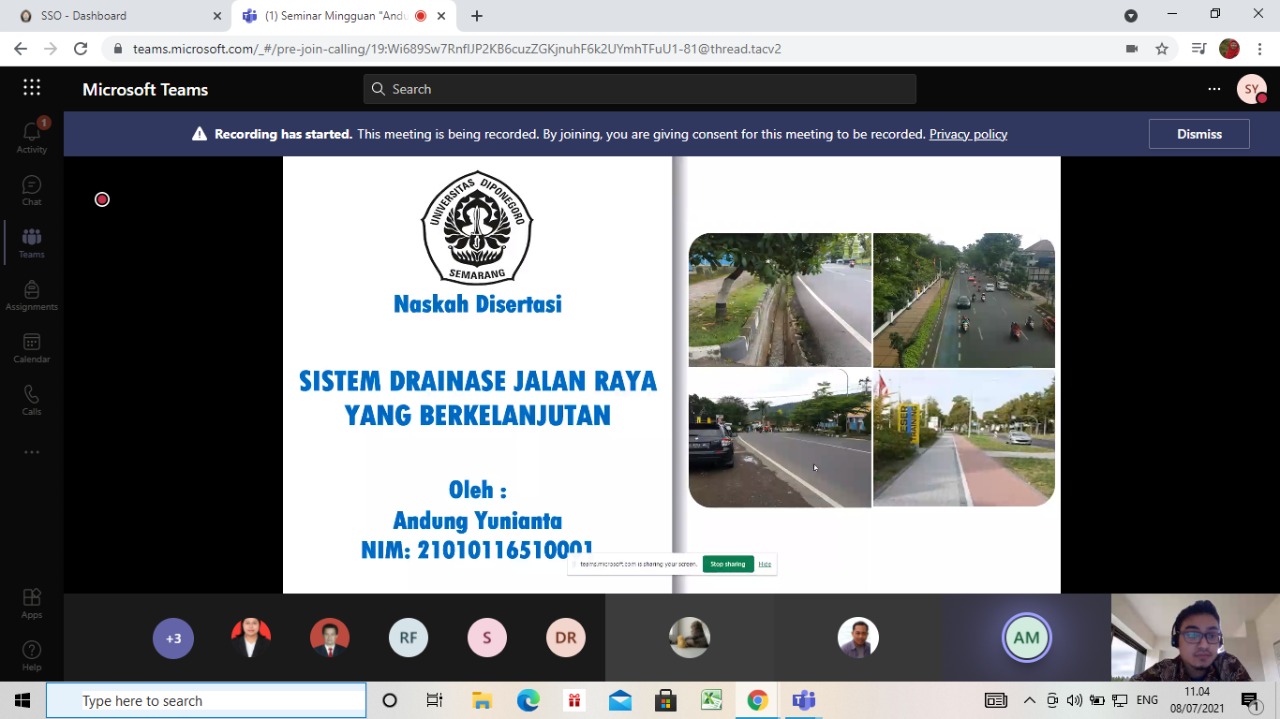Open the Activity feed in sidebar
The height and width of the screenshot is (719, 1280).
pos(31,137)
